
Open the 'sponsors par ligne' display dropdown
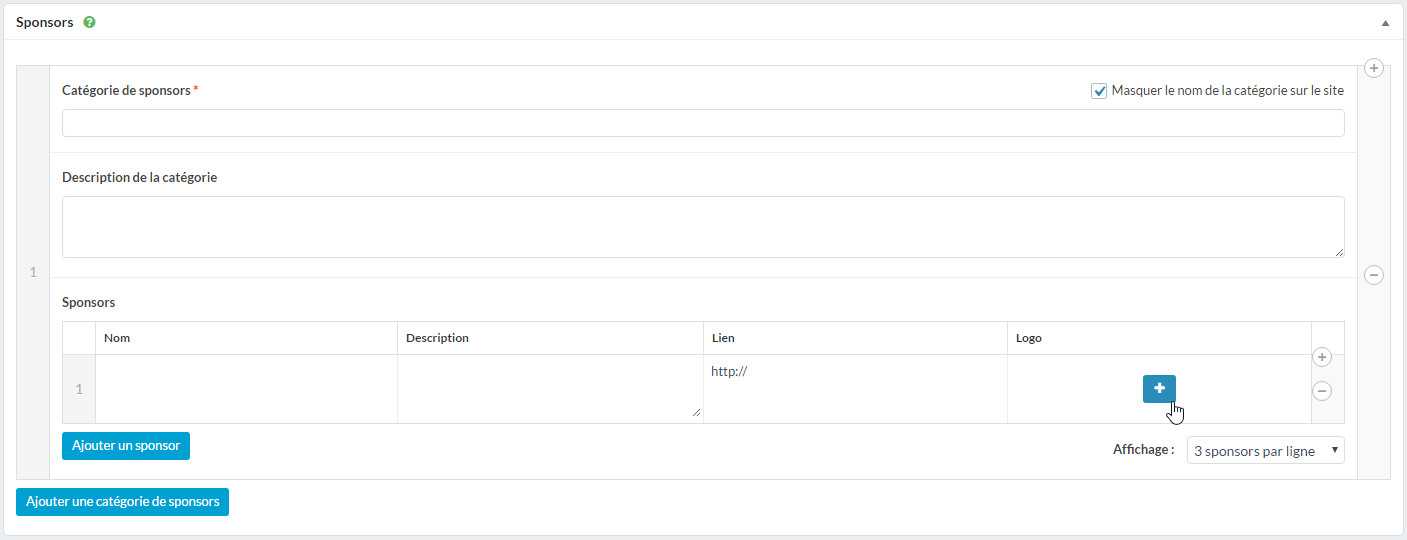[1265, 451]
